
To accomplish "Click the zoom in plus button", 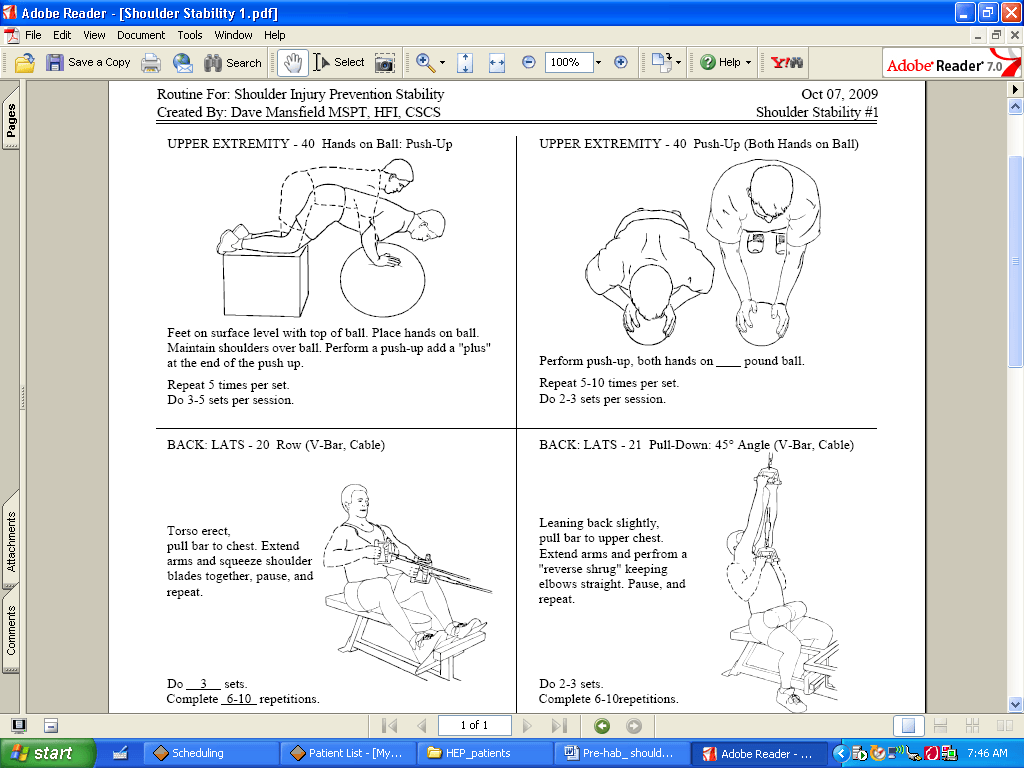I will coord(620,62).
